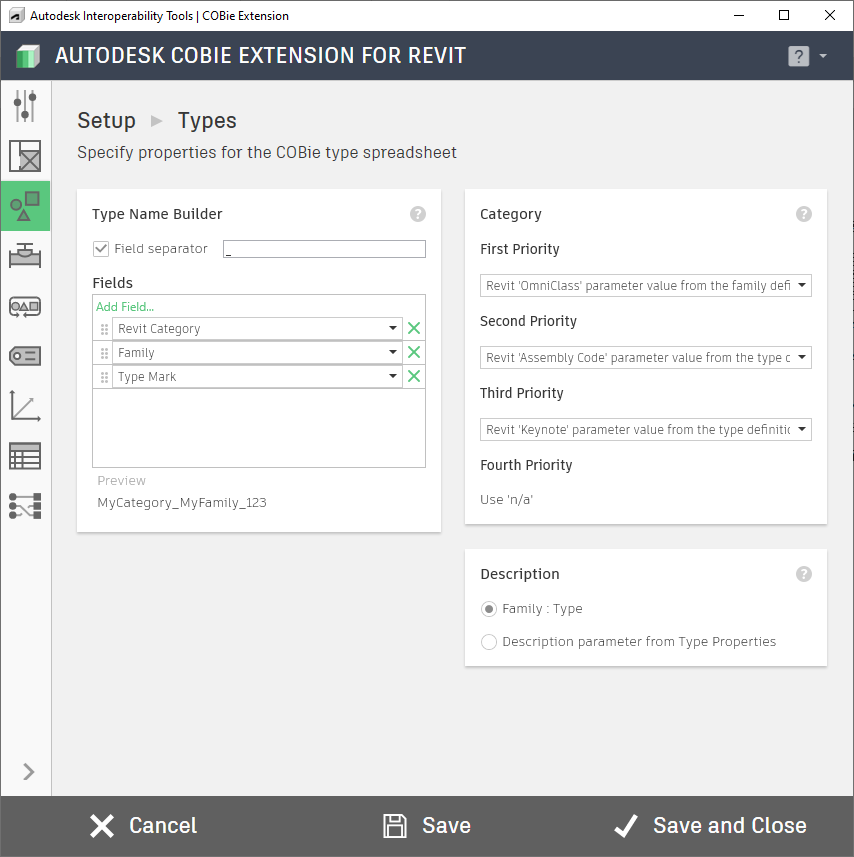Click the coordinates axes icon in sidebar
Image resolution: width=854 pixels, height=857 pixels.
tap(25, 406)
